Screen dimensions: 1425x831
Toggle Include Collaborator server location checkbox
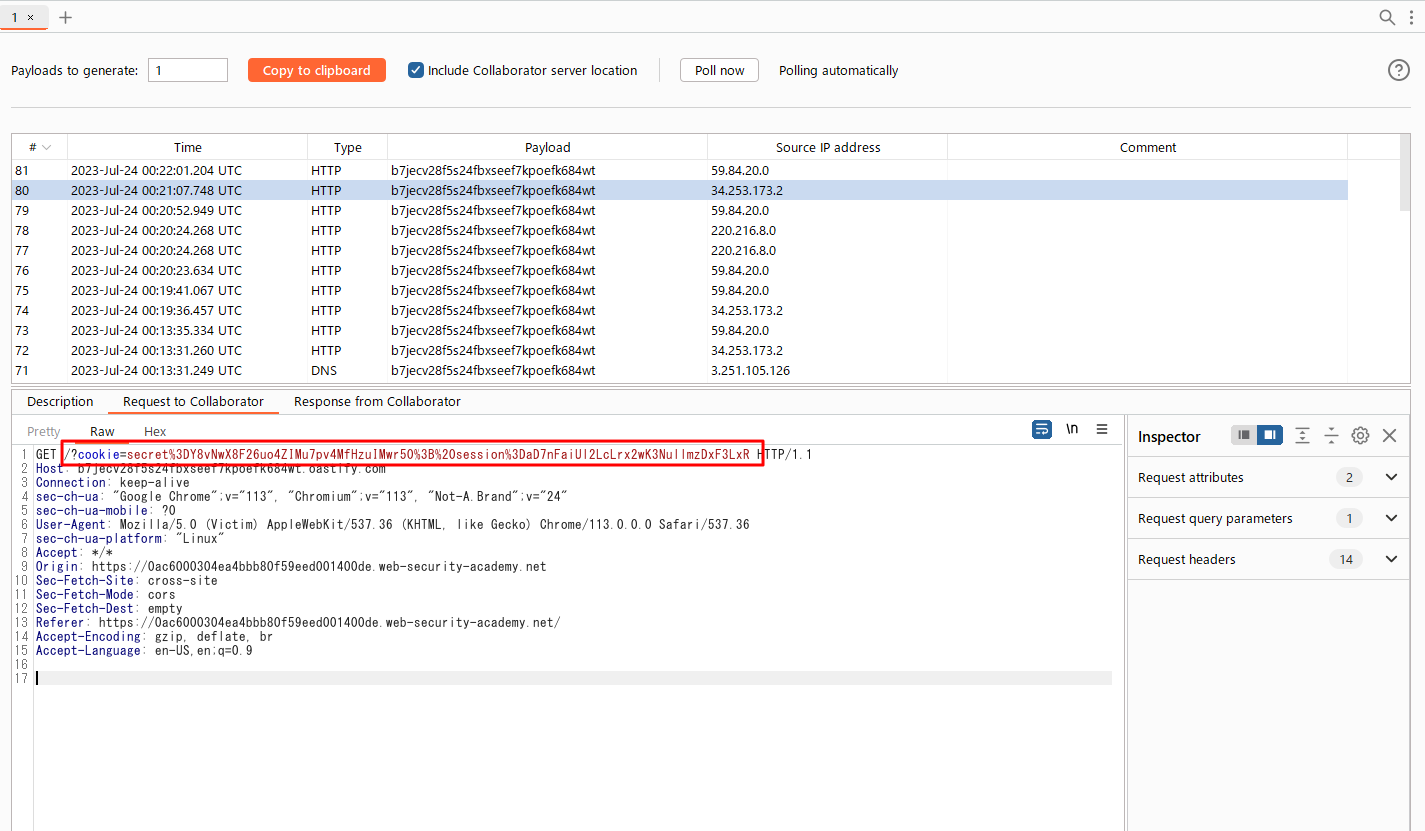[416, 70]
